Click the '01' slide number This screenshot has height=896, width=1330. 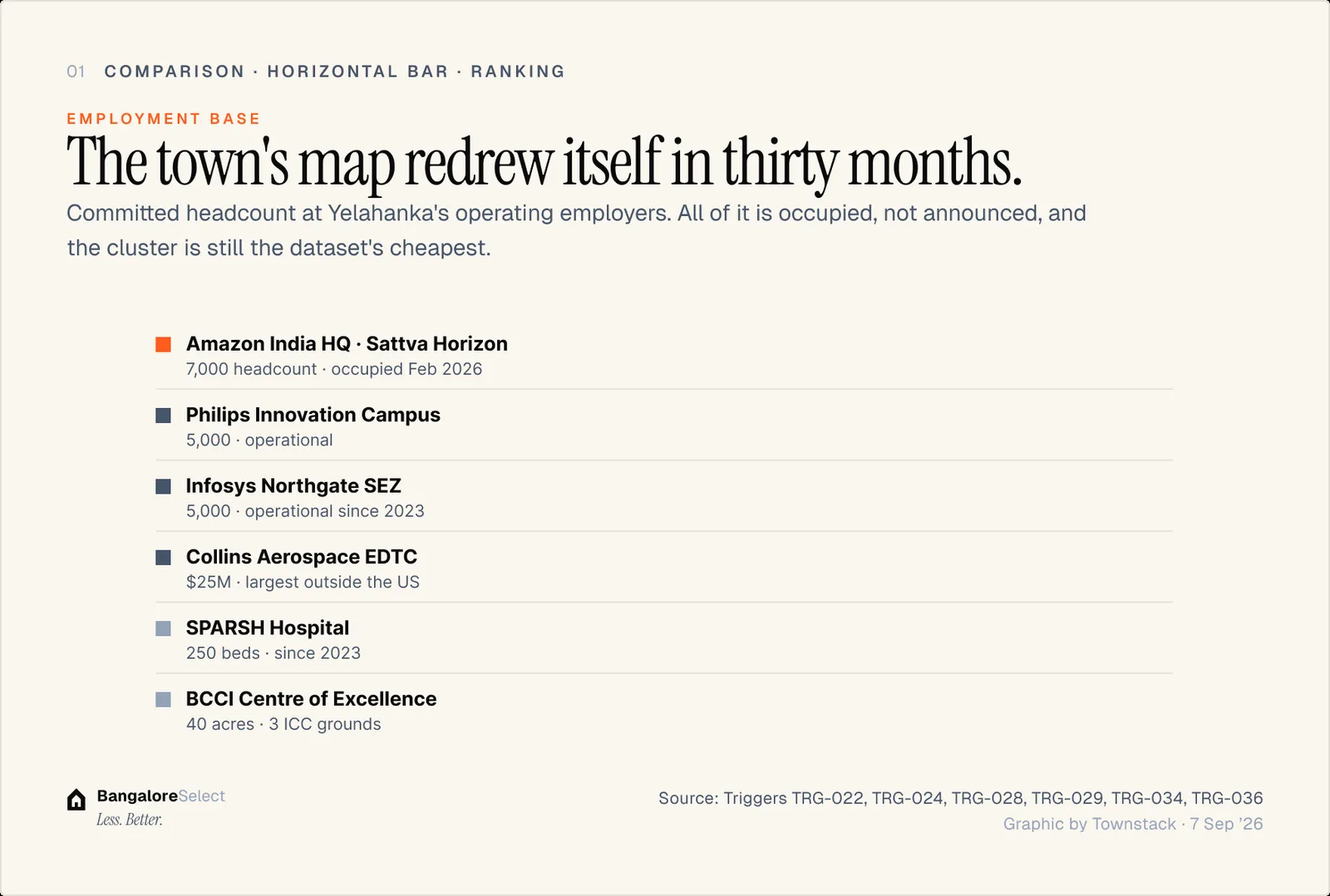pyautogui.click(x=76, y=71)
